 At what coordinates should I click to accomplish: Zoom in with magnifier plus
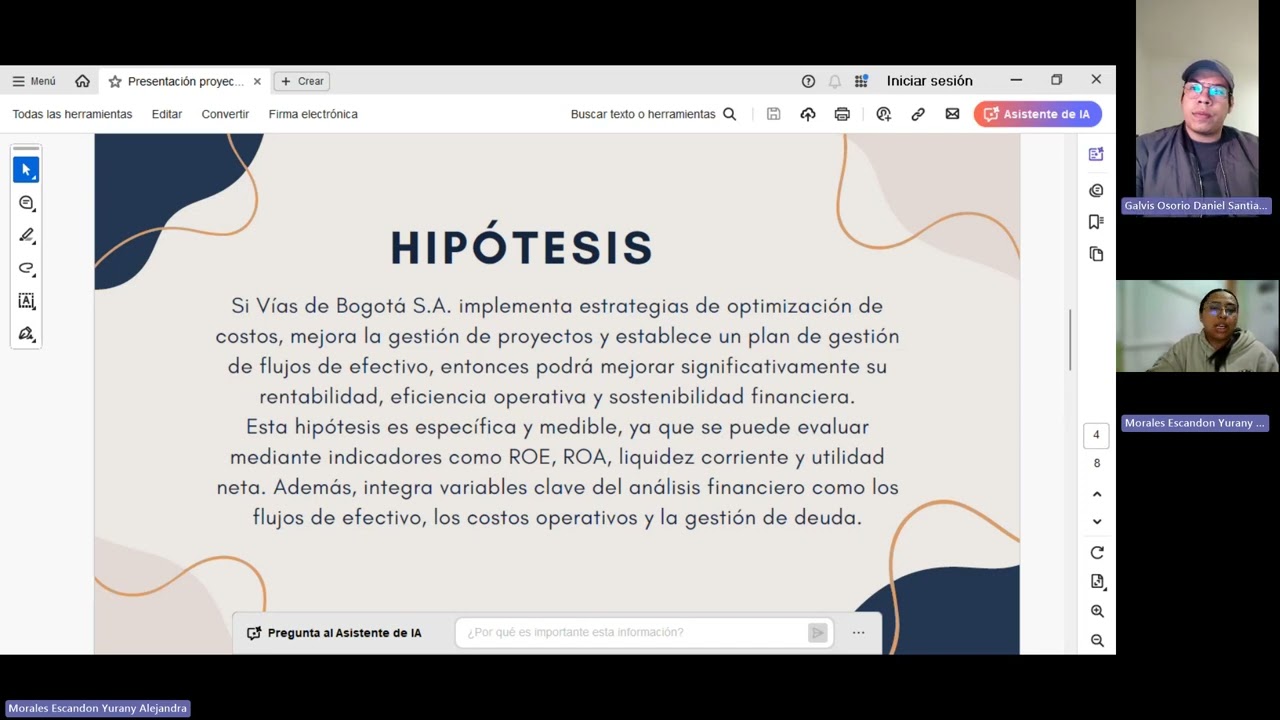[x=1097, y=611]
